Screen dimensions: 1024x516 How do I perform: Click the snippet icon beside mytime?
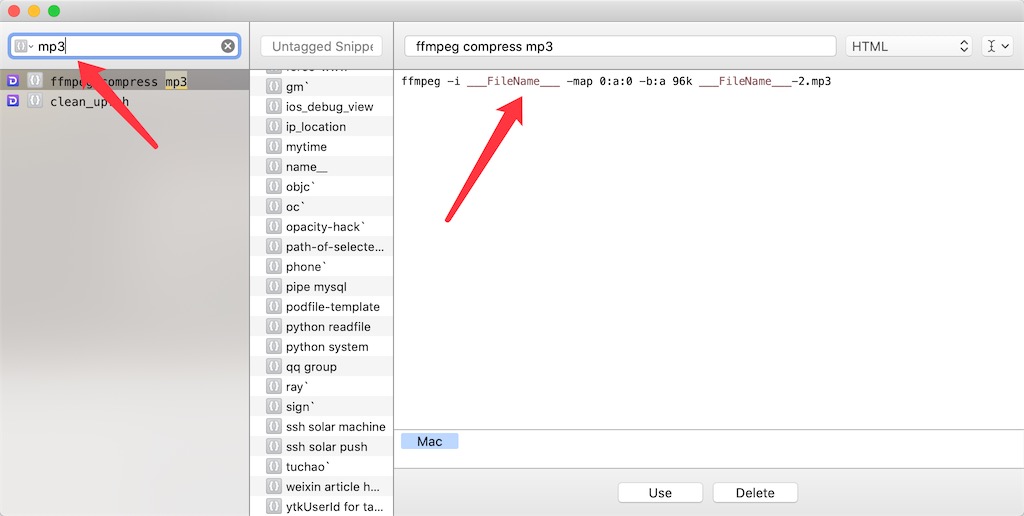pyautogui.click(x=273, y=147)
